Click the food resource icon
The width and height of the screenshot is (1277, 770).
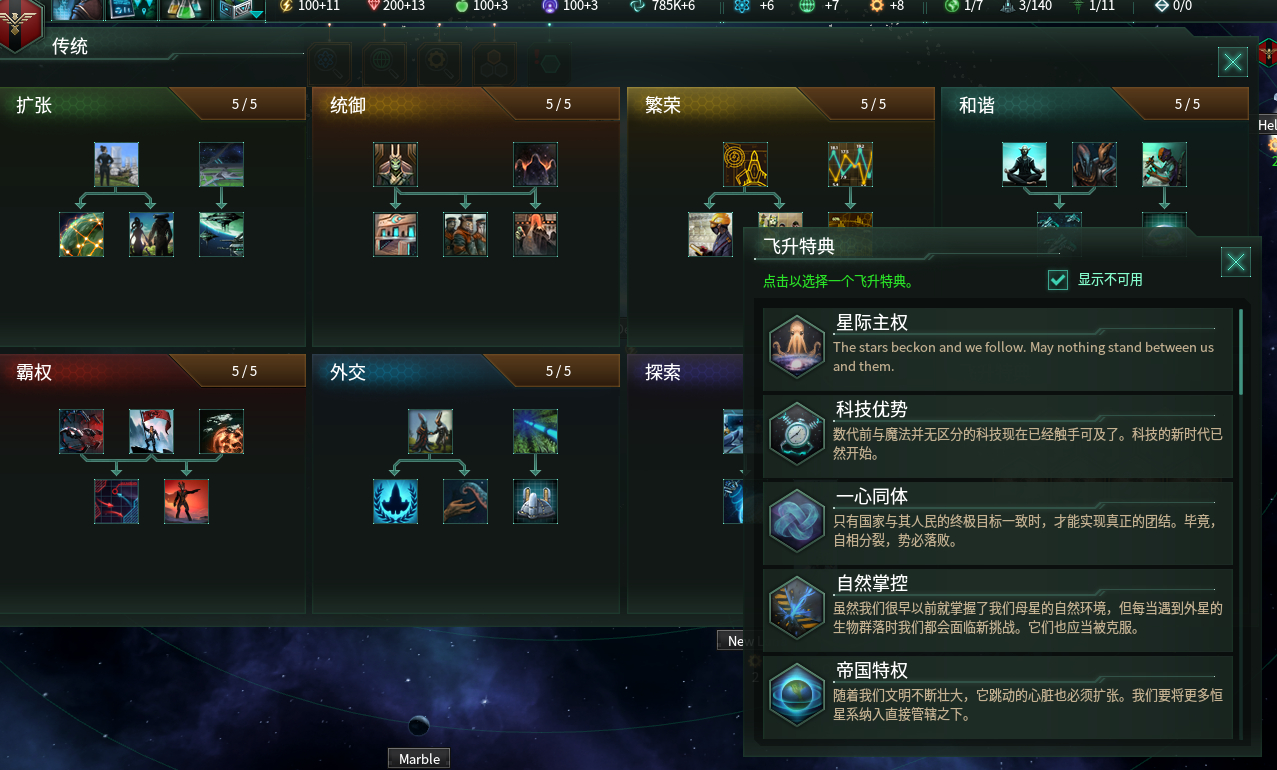[461, 6]
